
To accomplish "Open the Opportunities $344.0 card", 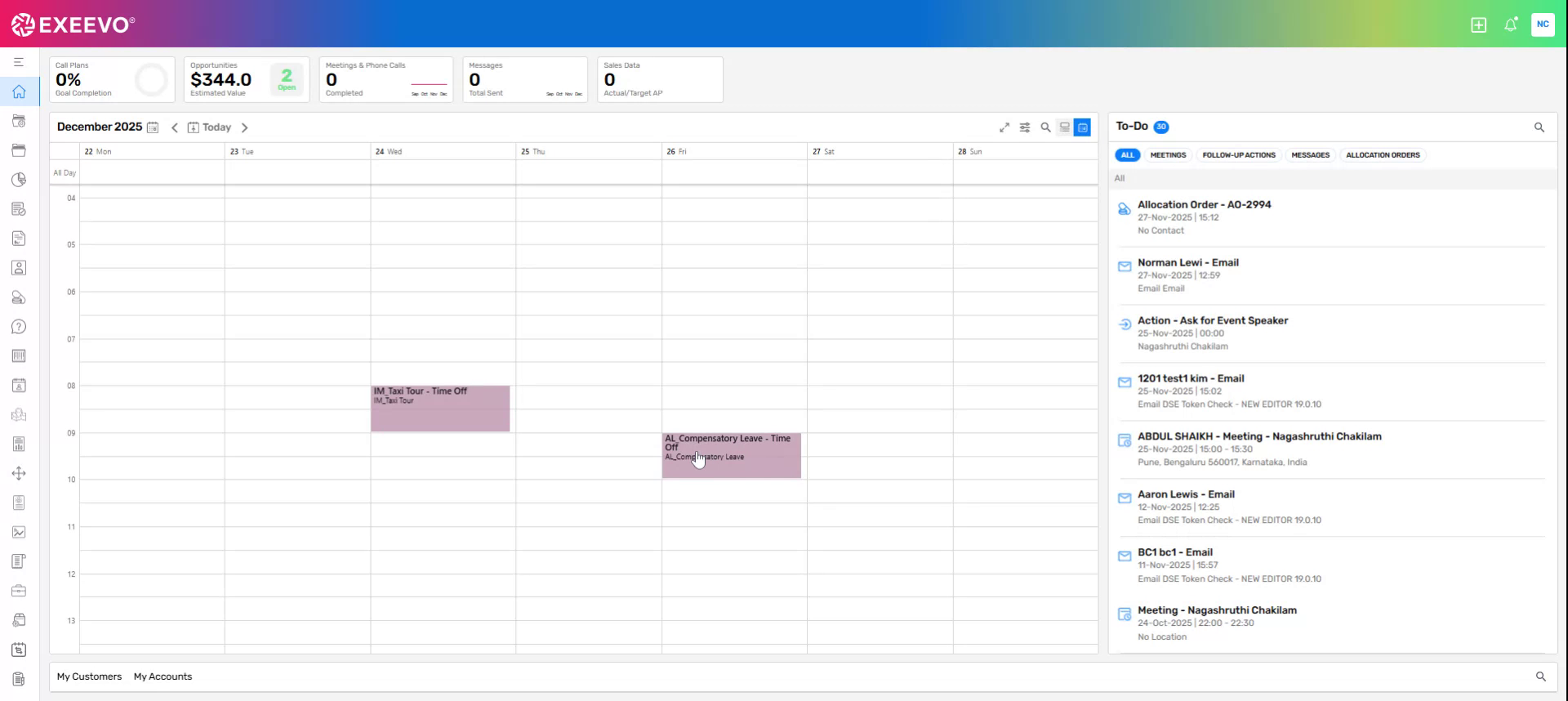I will 247,79.
